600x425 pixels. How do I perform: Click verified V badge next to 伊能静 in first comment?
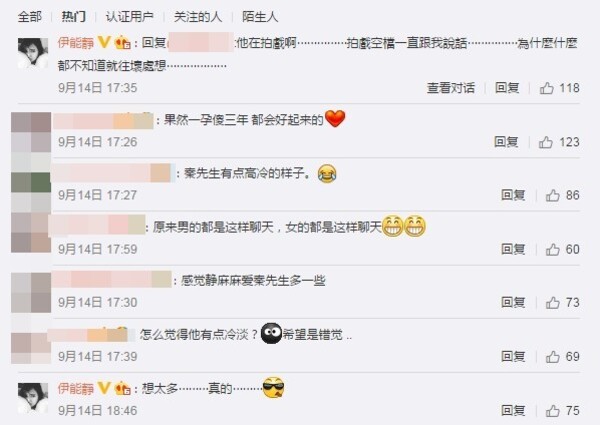104,42
